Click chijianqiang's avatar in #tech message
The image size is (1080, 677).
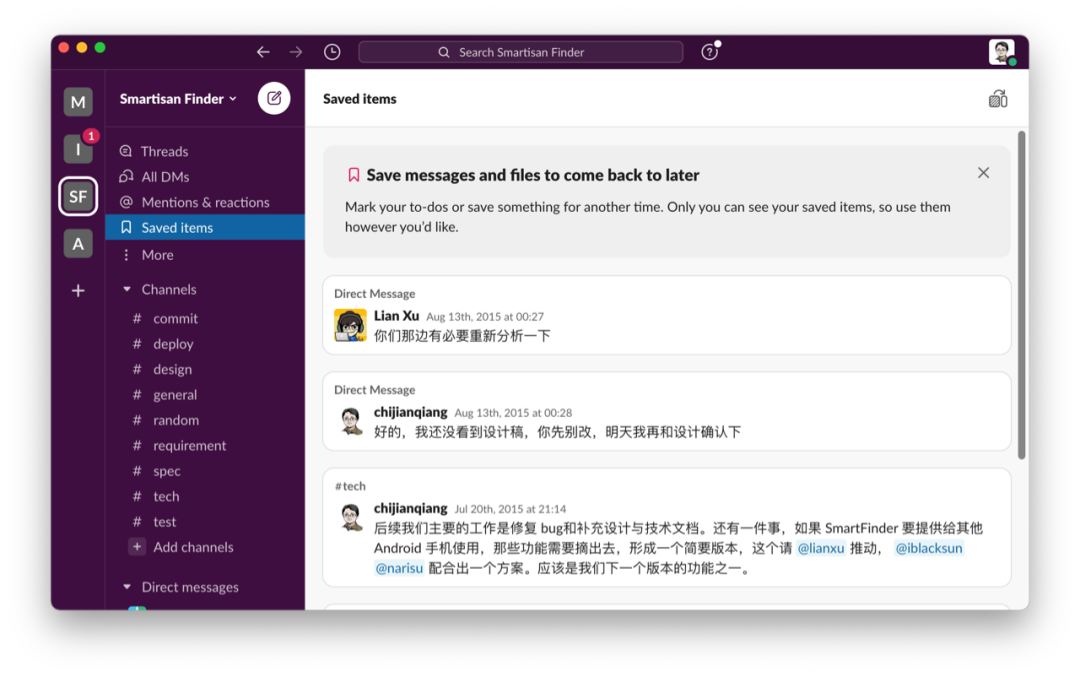350,518
